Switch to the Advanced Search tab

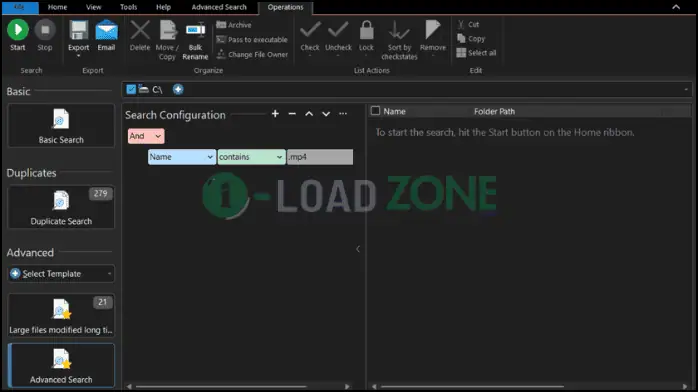pos(219,7)
